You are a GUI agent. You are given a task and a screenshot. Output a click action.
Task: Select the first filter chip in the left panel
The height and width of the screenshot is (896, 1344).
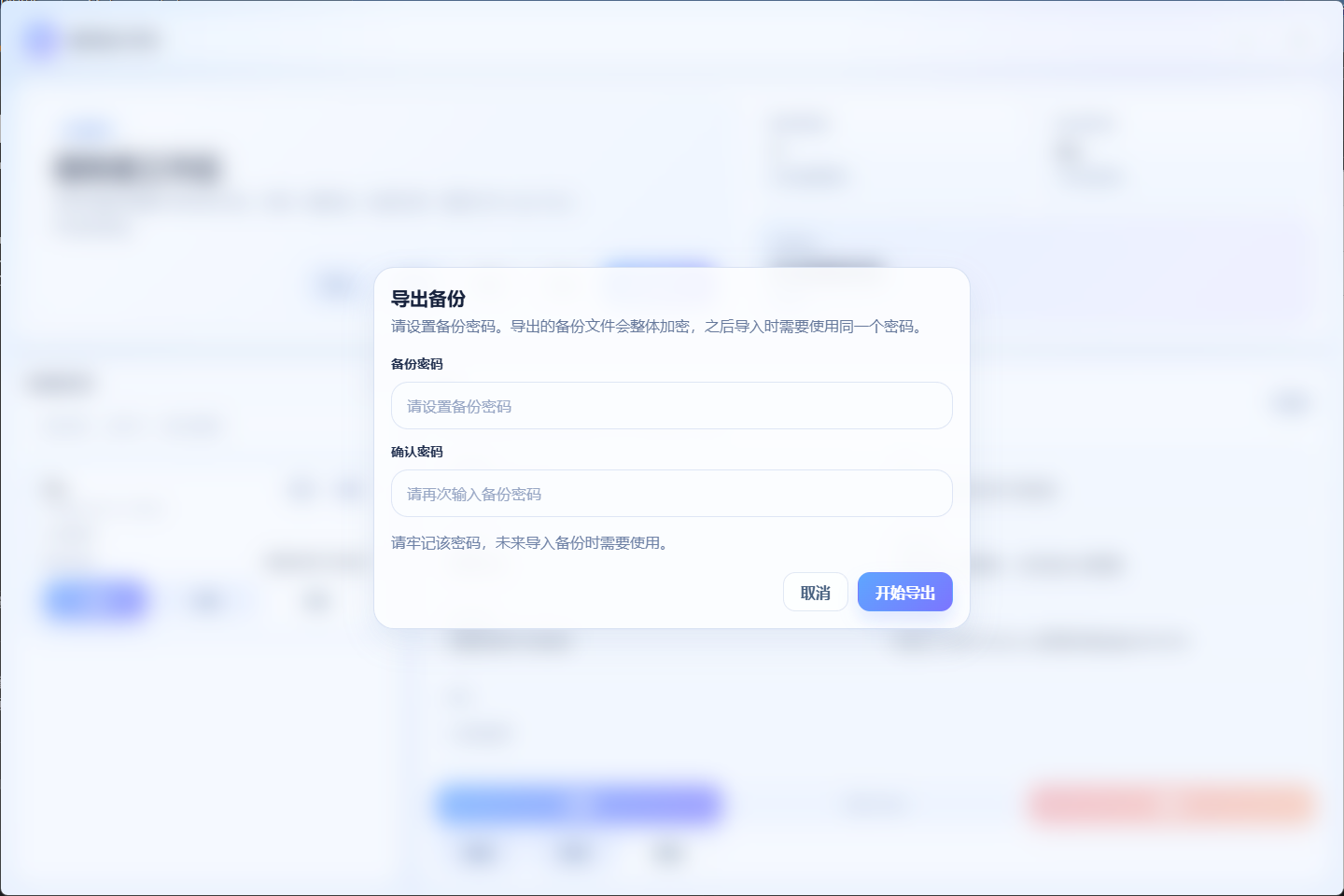click(x=65, y=427)
